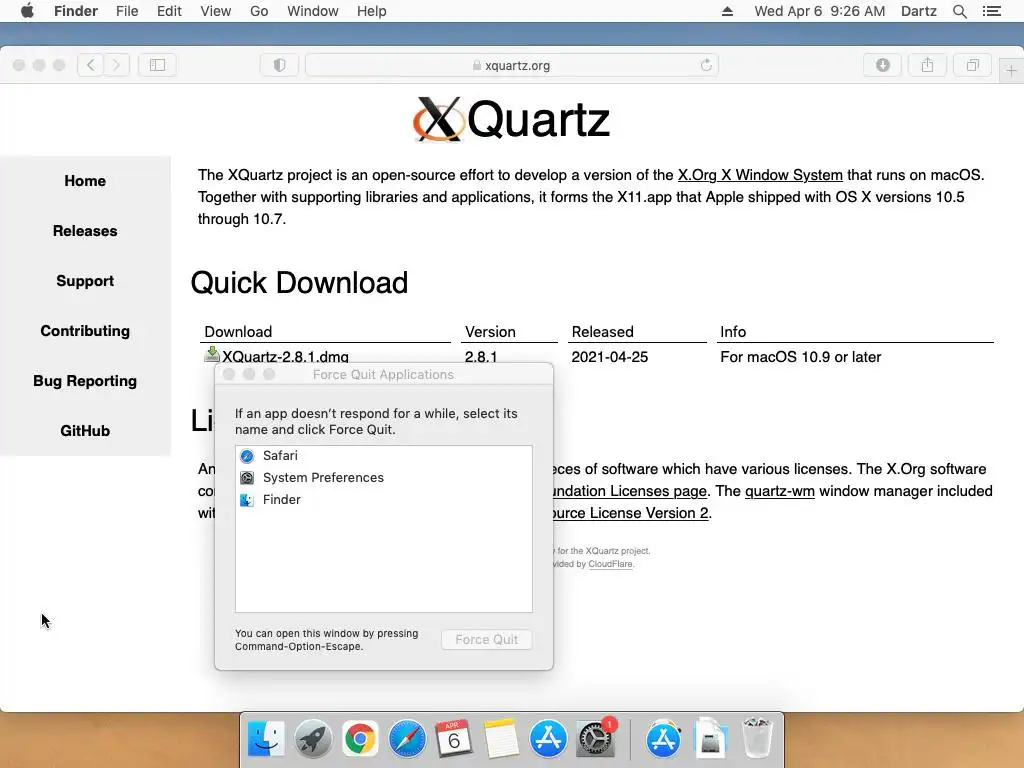Follow the Foundation Licenses page link
The height and width of the screenshot is (768, 1024).
[x=630, y=491]
